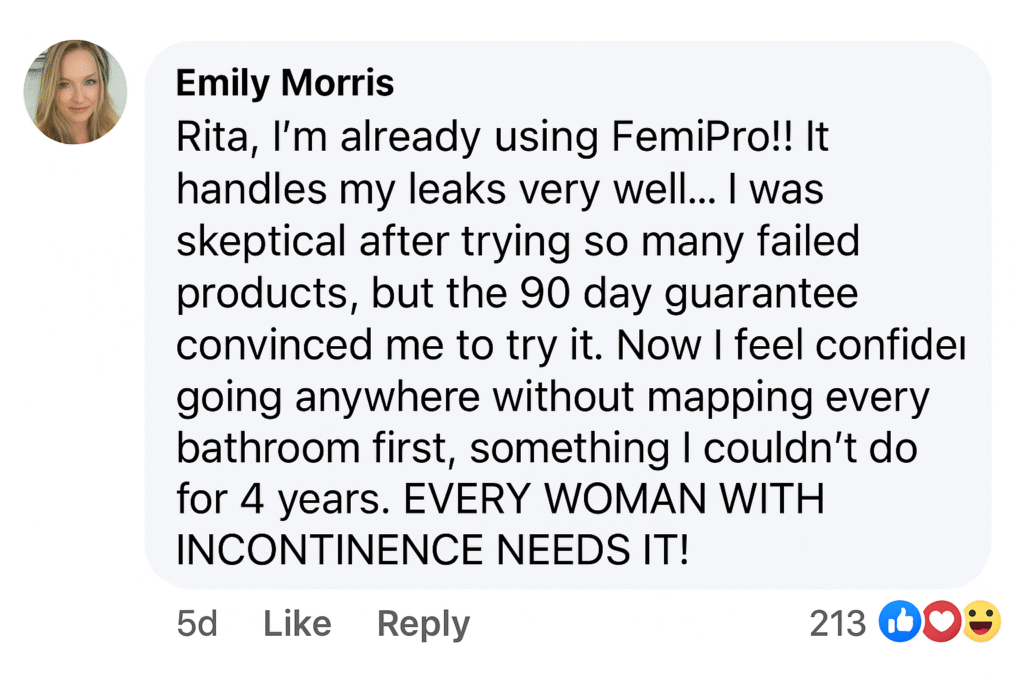Like Emily Morris's comment
The image size is (1024, 683).
pos(296,624)
